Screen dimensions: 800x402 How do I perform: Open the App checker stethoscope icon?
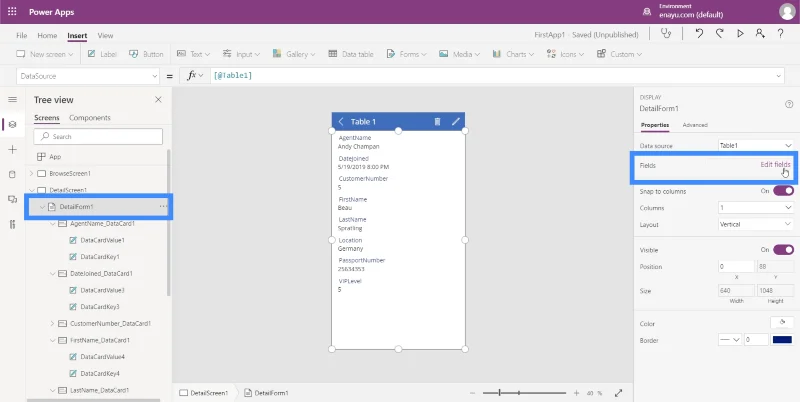[666, 34]
